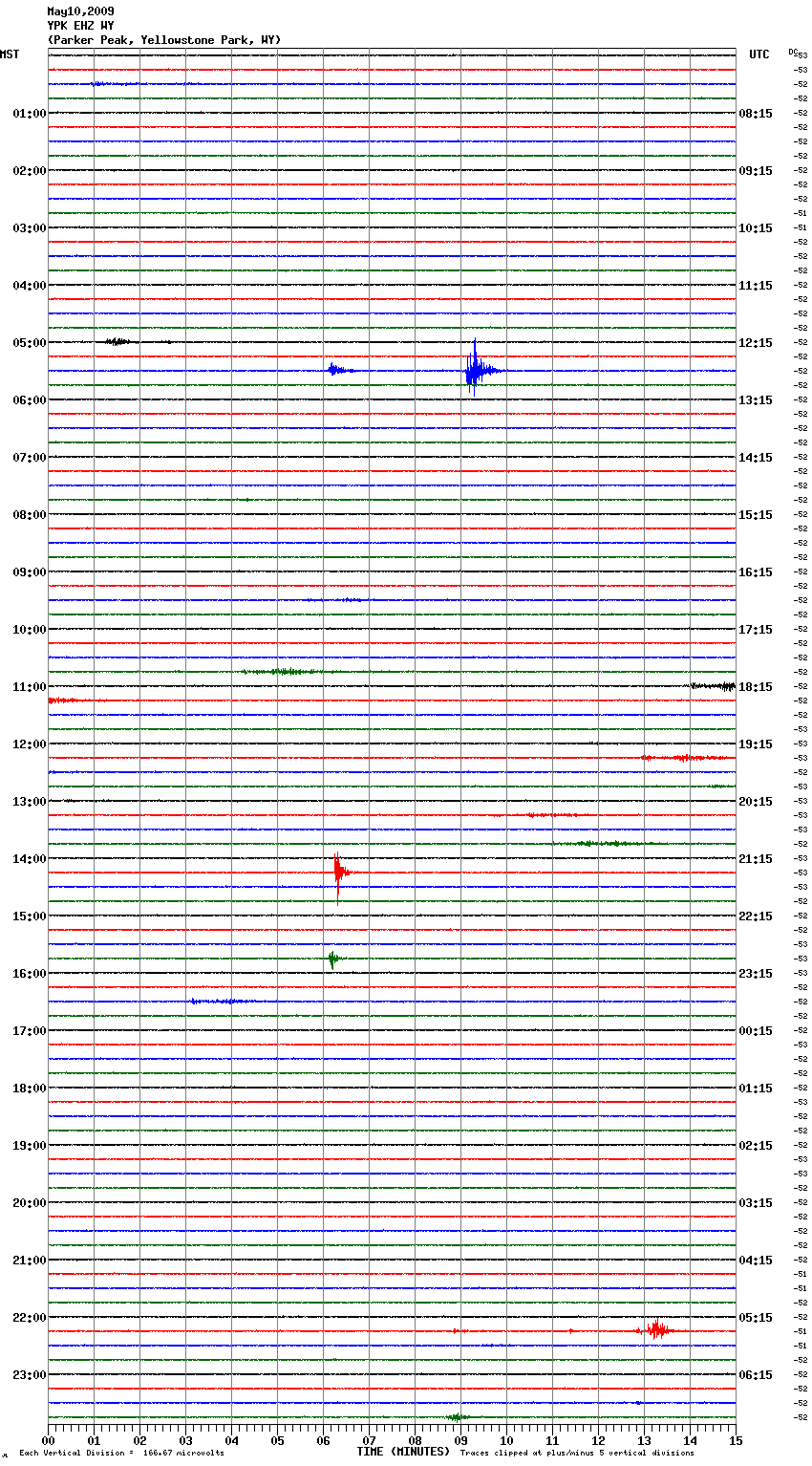Click the 18:15 UTC time label
The height and width of the screenshot is (1466, 812).
[x=756, y=687]
